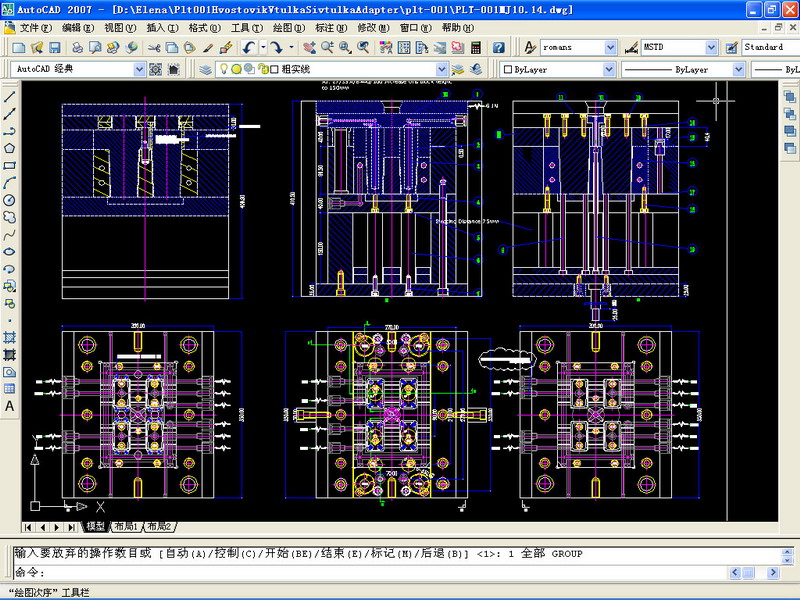Toggle the layer freeze sun icon

point(236,69)
